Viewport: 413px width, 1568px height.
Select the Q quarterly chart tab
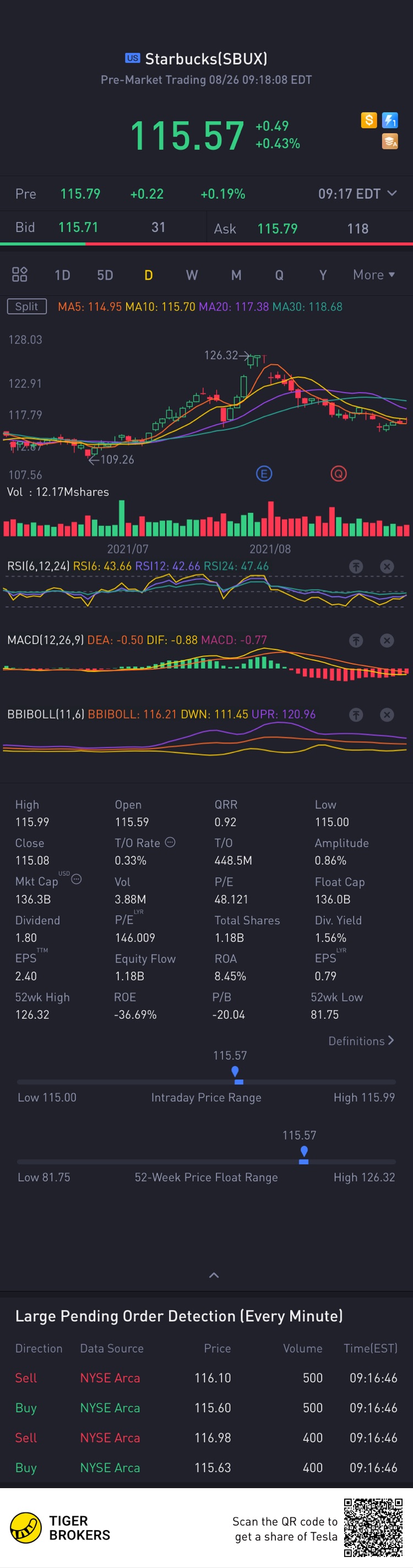tap(279, 275)
